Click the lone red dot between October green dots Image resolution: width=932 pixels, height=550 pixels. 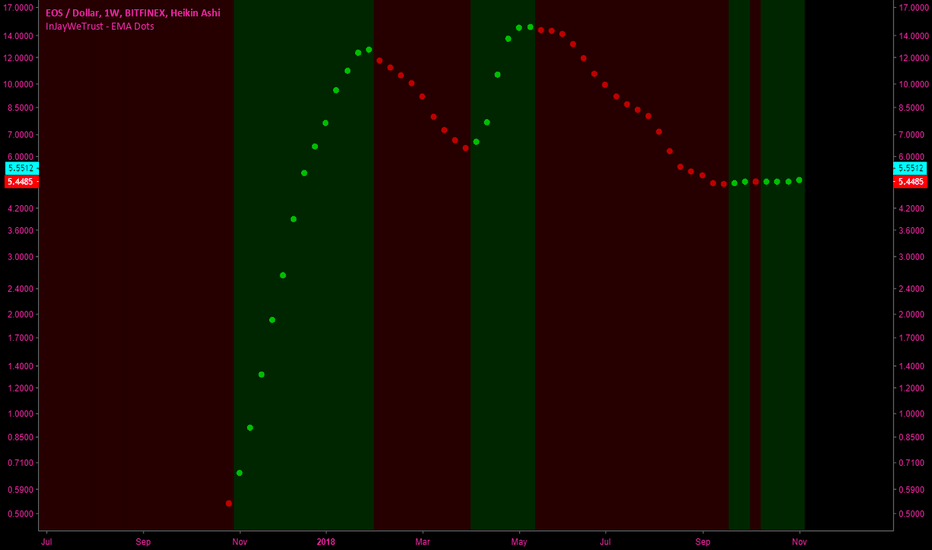755,182
